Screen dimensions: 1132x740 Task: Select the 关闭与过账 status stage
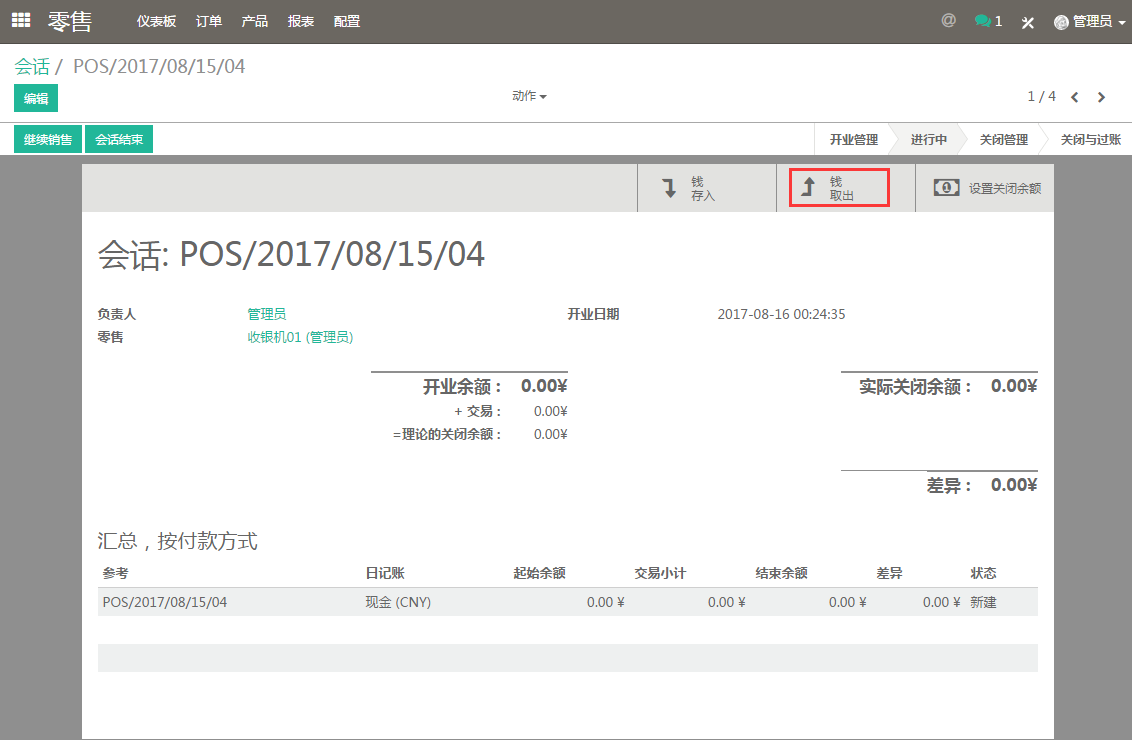(x=1090, y=140)
